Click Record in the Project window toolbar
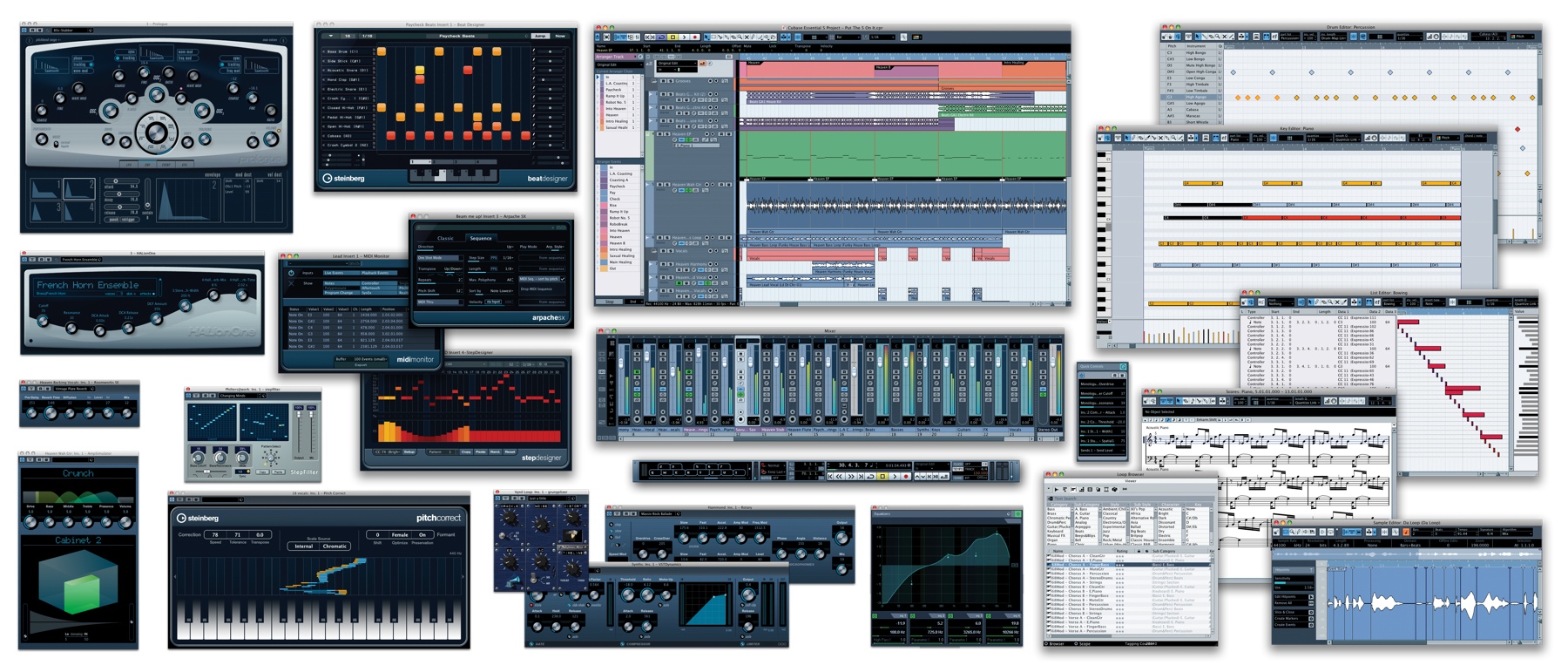 click(695, 37)
